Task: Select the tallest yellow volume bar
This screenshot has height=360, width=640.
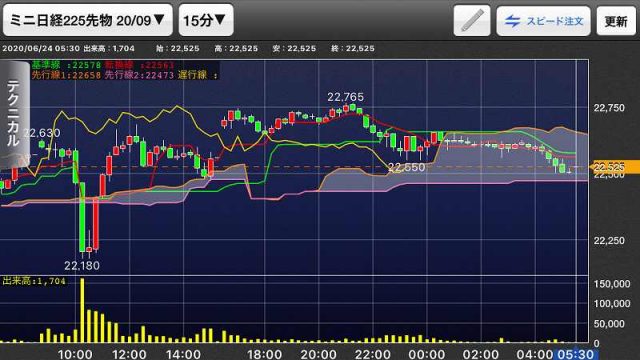Action: (82, 310)
